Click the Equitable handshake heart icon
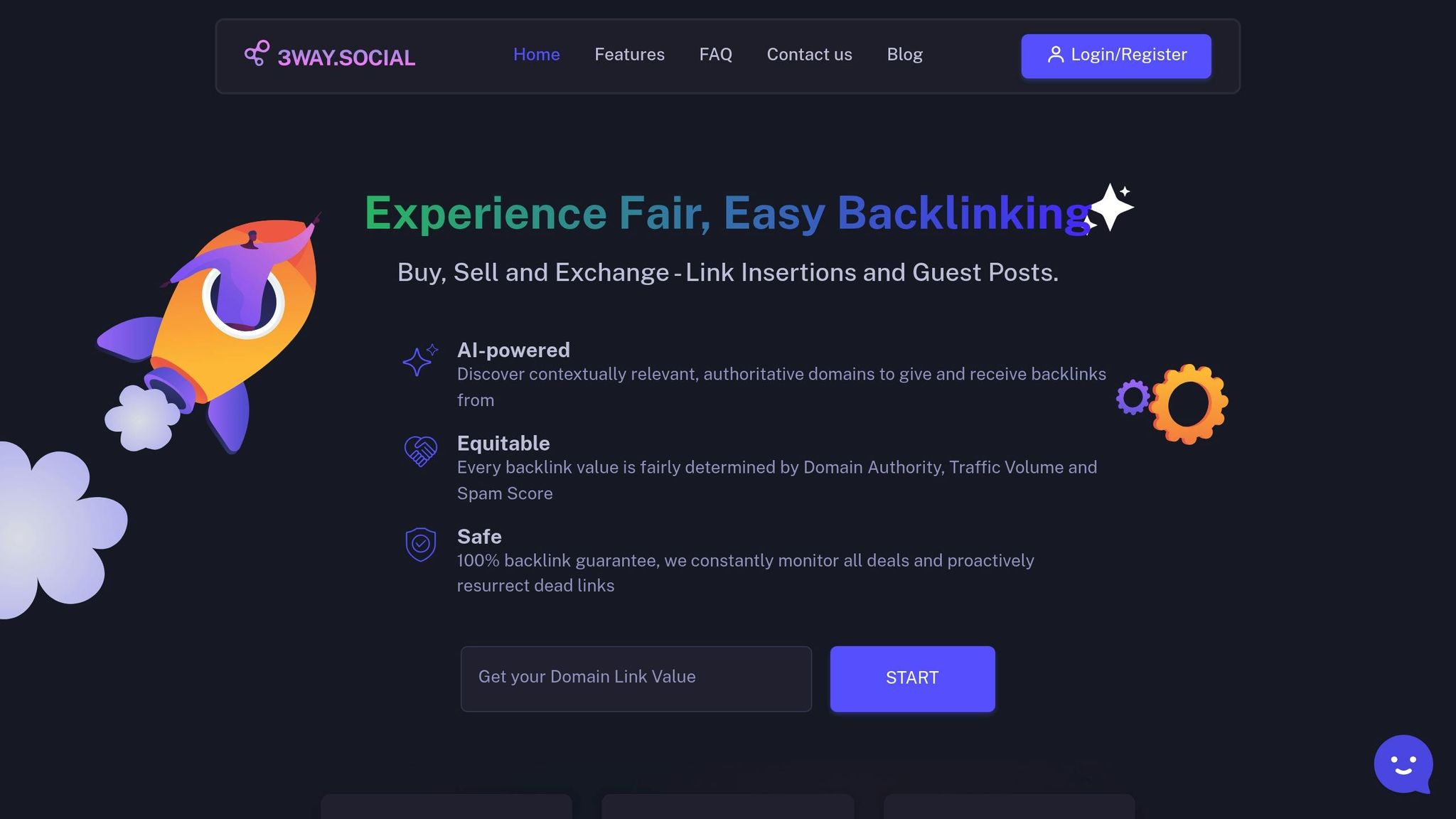 pyautogui.click(x=420, y=451)
